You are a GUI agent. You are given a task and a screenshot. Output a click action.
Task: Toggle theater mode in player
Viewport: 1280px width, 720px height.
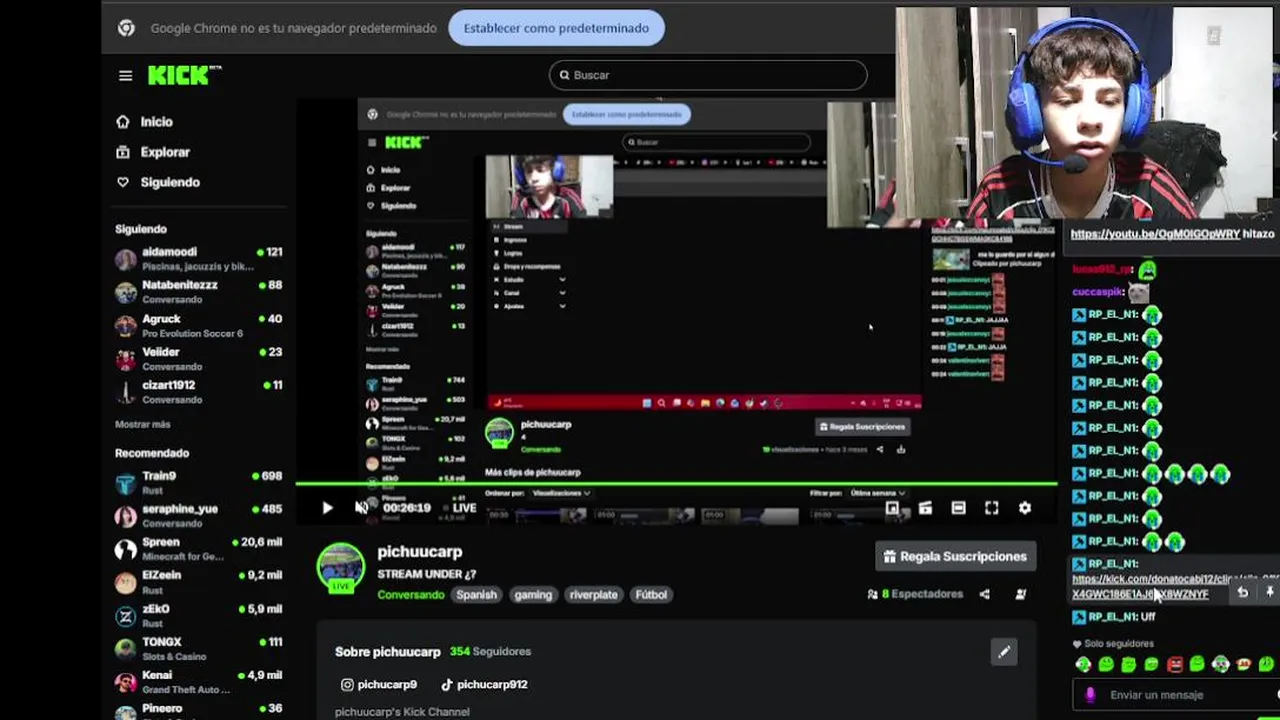tap(958, 508)
